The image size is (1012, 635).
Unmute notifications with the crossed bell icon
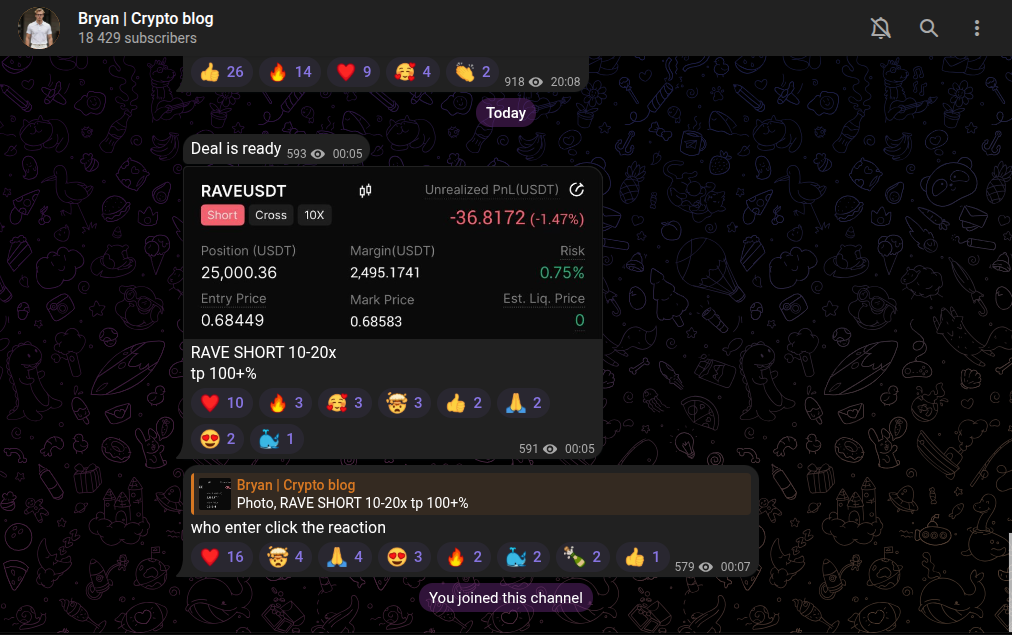click(880, 28)
